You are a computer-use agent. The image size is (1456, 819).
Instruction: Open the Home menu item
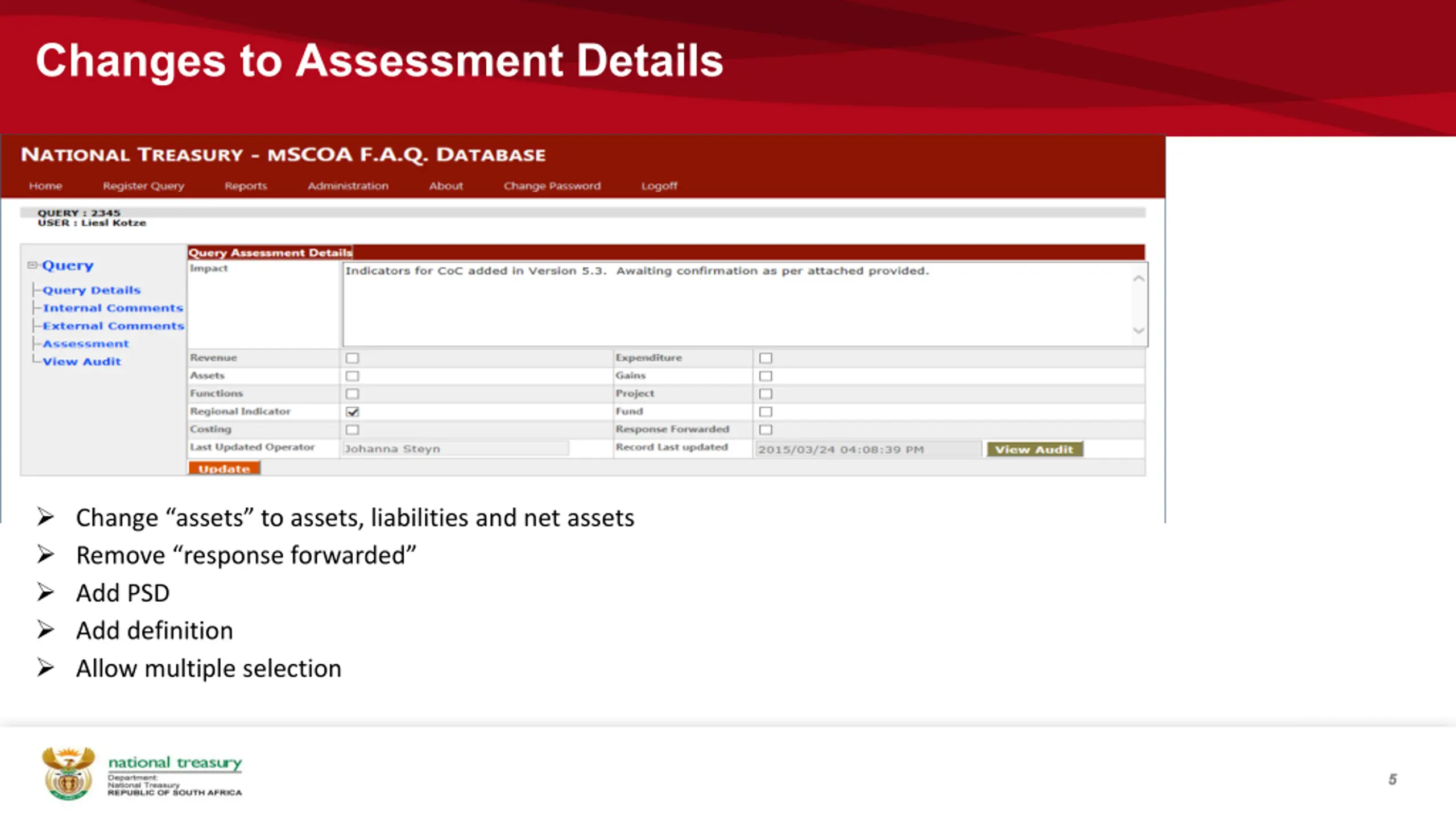(45, 186)
